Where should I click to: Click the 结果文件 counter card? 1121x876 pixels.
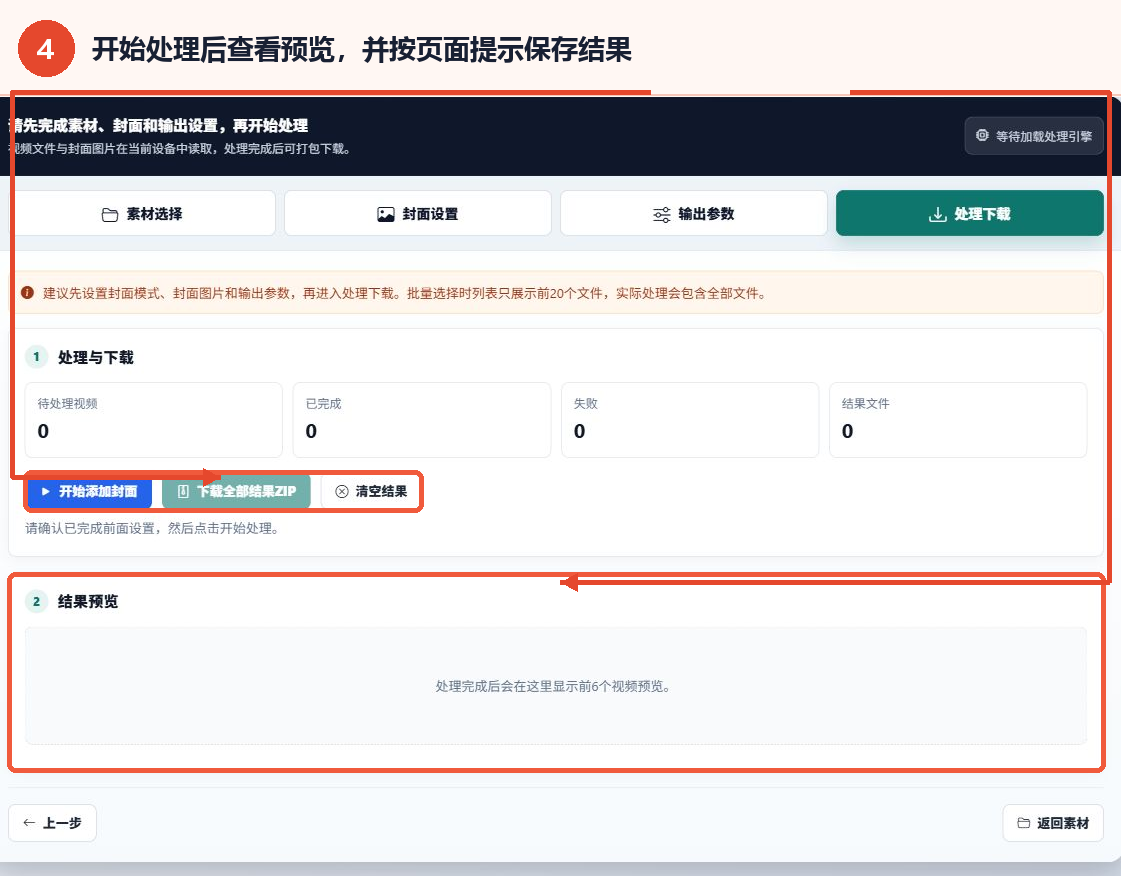click(x=958, y=420)
